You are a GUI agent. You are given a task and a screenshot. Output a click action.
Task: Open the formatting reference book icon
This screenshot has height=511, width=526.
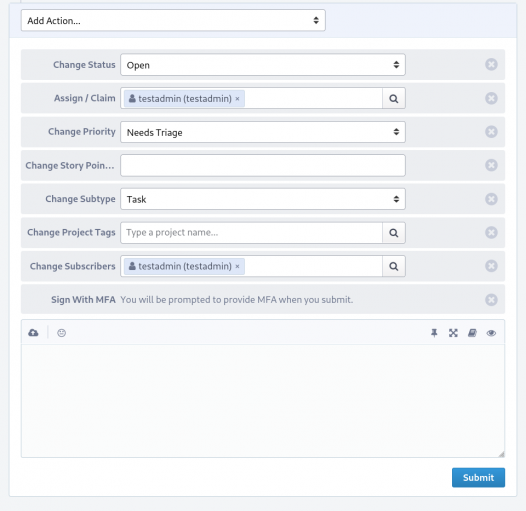point(472,333)
